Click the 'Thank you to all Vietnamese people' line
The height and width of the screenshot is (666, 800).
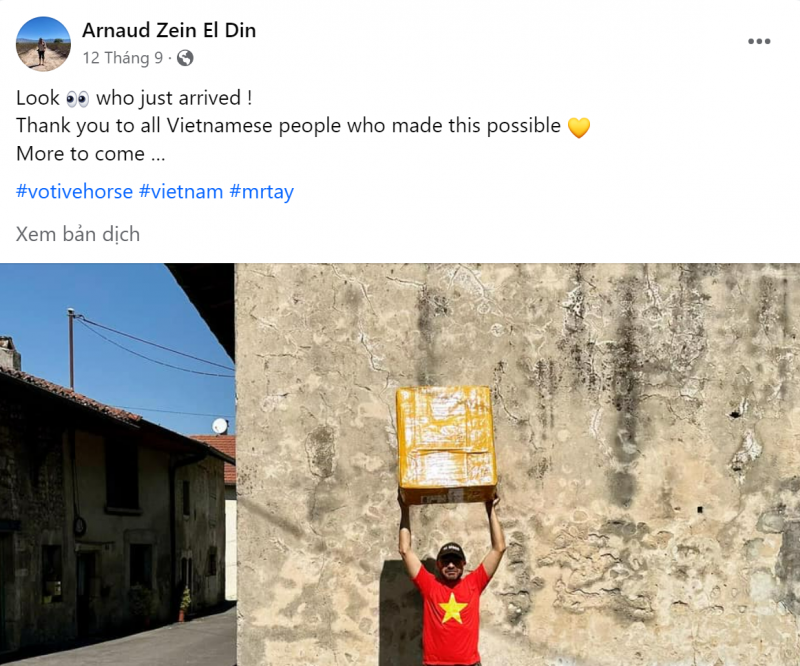(303, 126)
